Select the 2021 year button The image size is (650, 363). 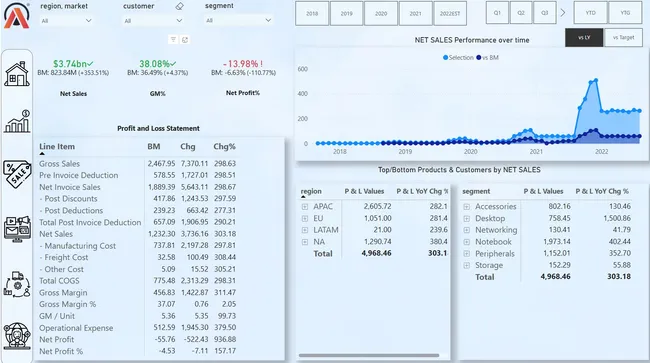(x=415, y=13)
